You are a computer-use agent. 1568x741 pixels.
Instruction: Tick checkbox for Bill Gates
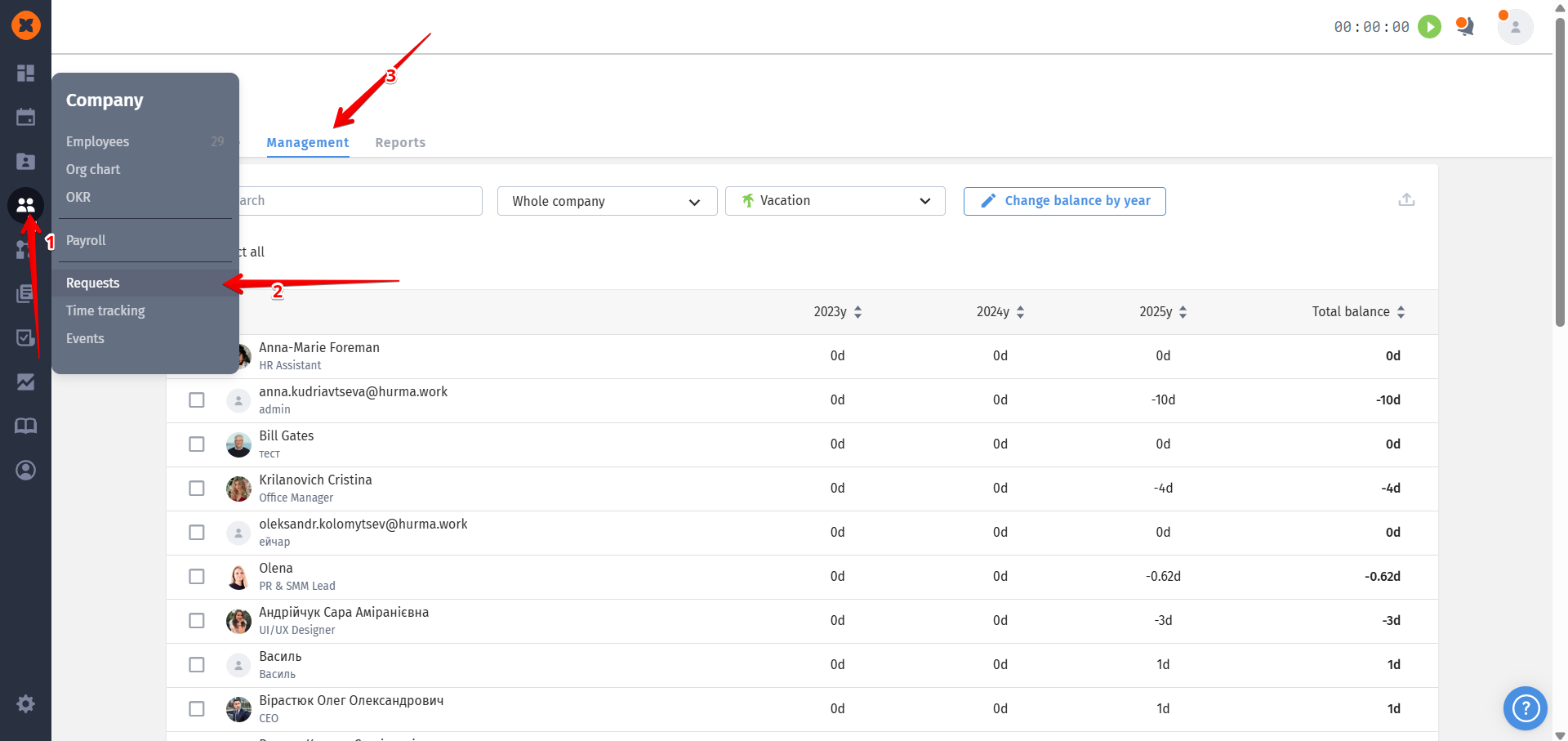[197, 444]
